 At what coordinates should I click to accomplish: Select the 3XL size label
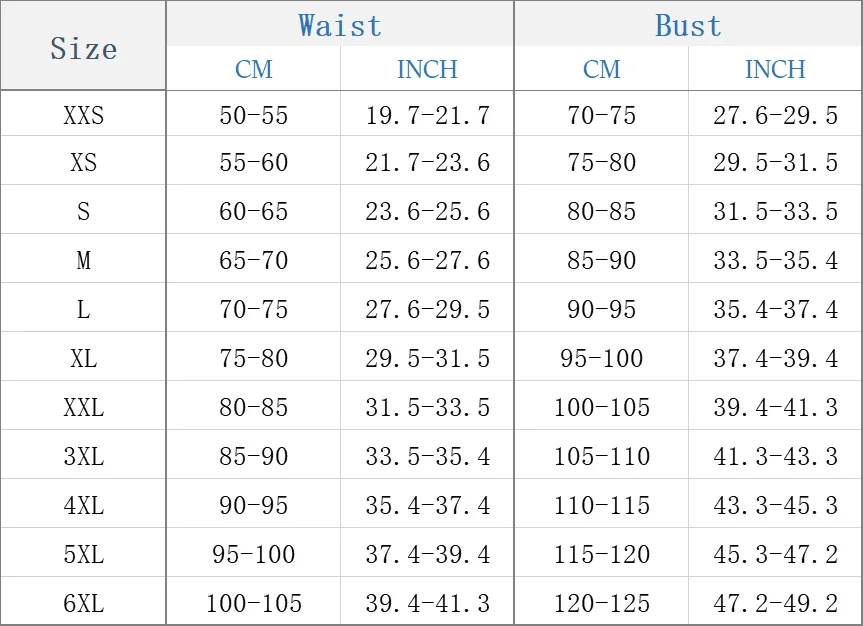pos(83,456)
